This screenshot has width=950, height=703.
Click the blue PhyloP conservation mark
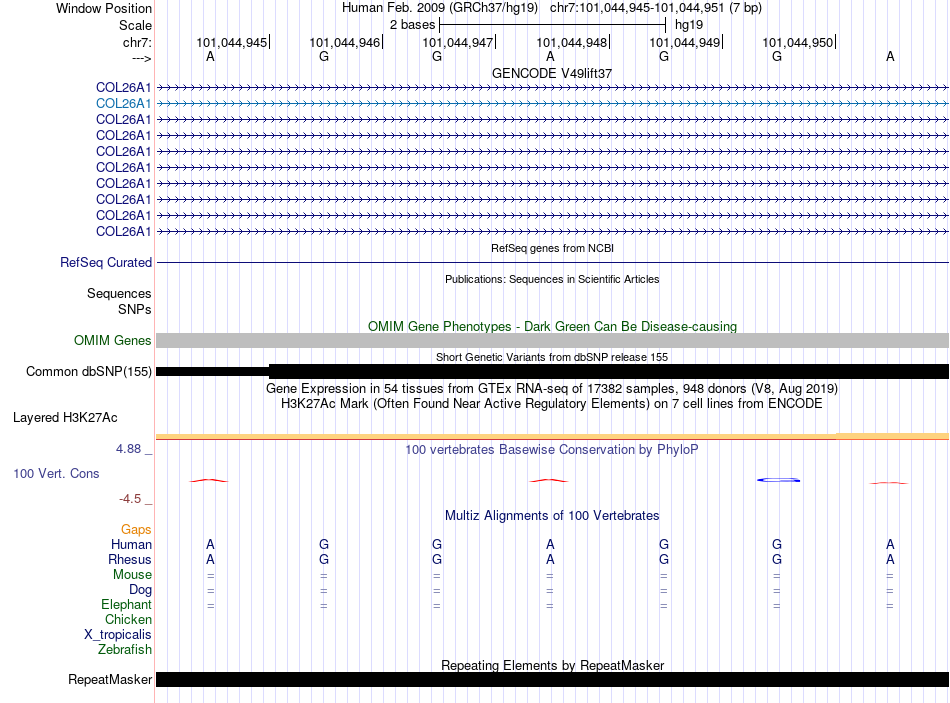coord(779,480)
